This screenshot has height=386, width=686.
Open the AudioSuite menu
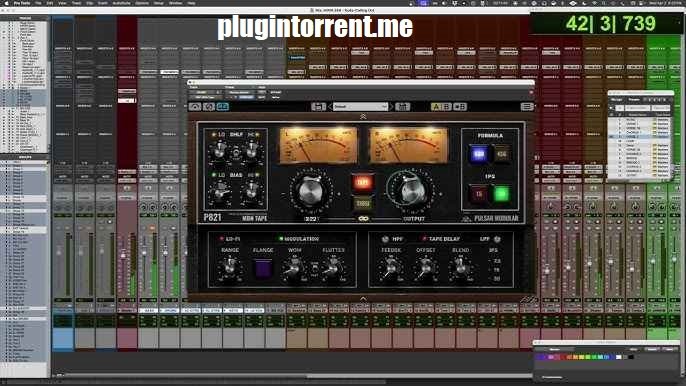point(121,3)
